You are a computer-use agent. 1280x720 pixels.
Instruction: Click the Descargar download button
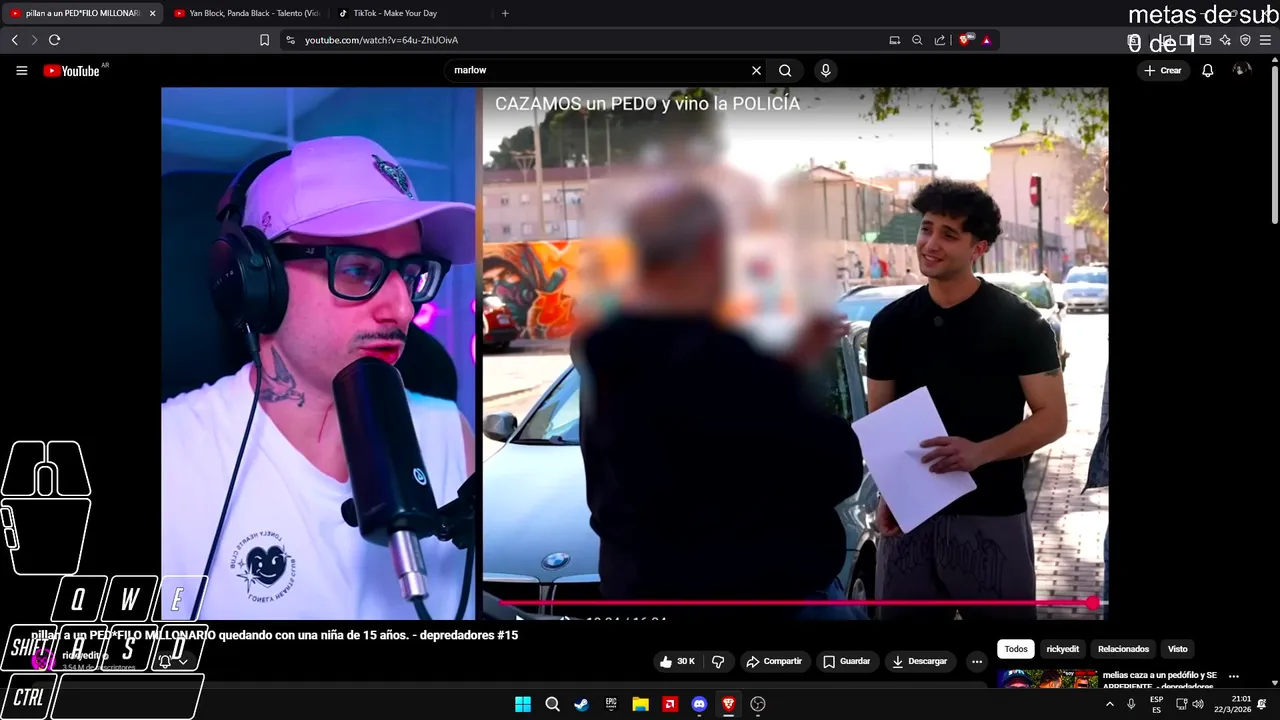point(920,661)
